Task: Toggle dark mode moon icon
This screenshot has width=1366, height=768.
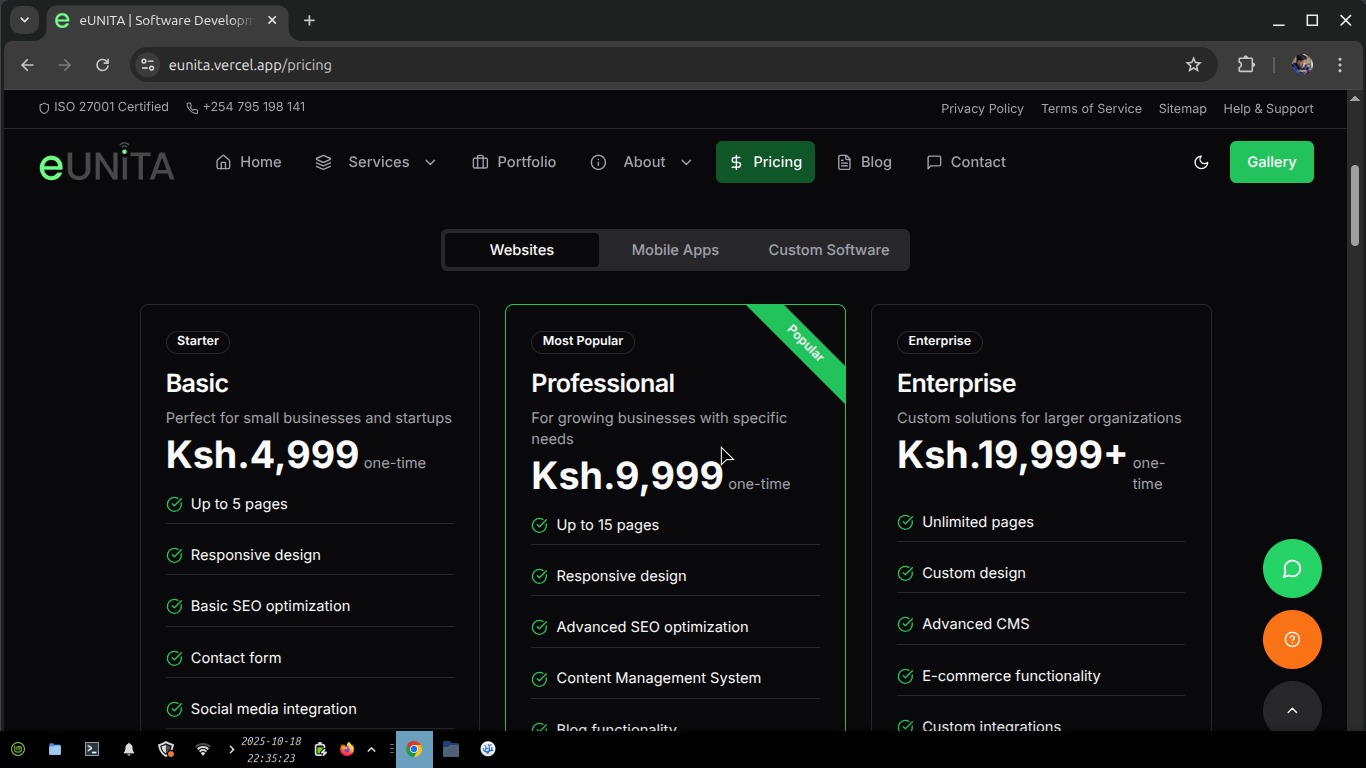Action: pos(1201,162)
